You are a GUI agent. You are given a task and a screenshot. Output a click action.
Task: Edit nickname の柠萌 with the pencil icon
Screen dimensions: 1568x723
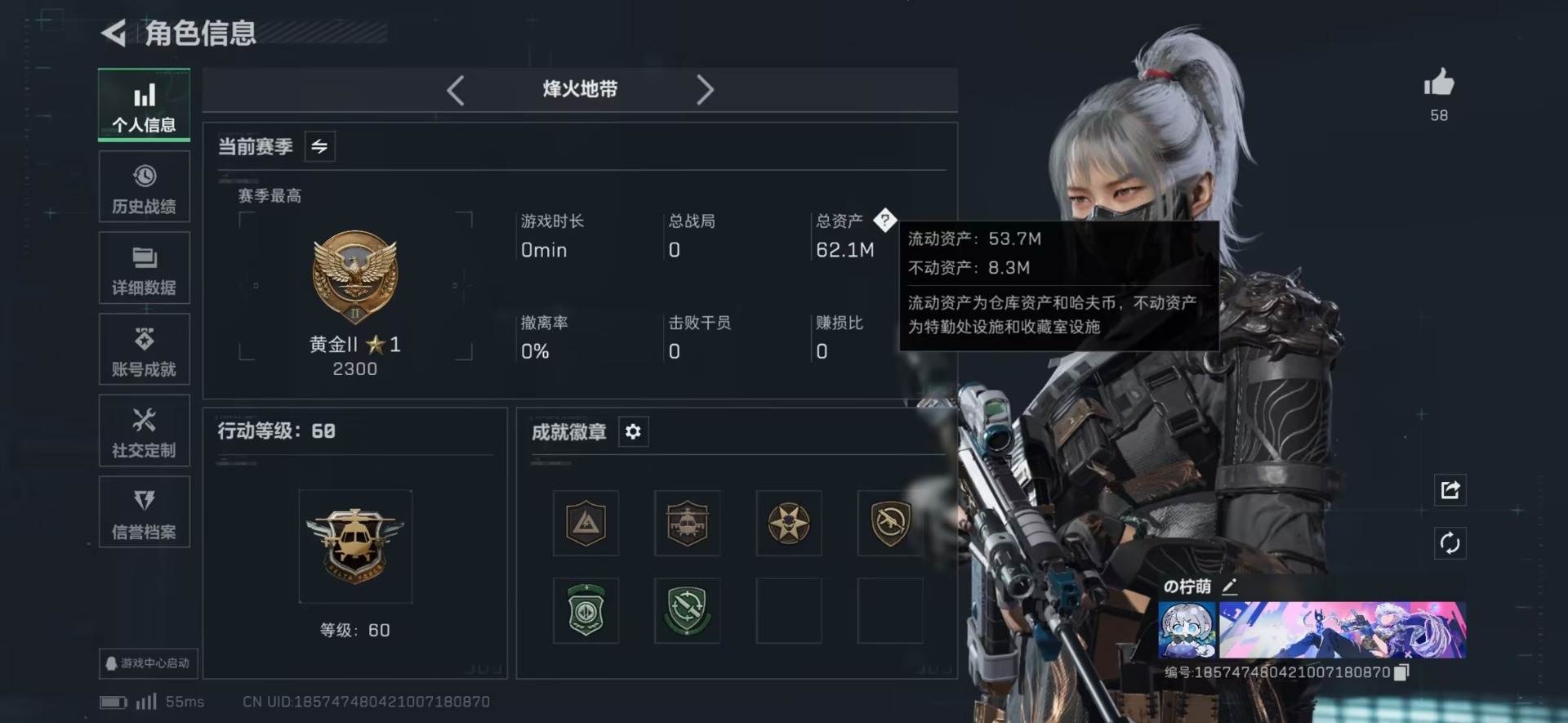[x=1230, y=586]
